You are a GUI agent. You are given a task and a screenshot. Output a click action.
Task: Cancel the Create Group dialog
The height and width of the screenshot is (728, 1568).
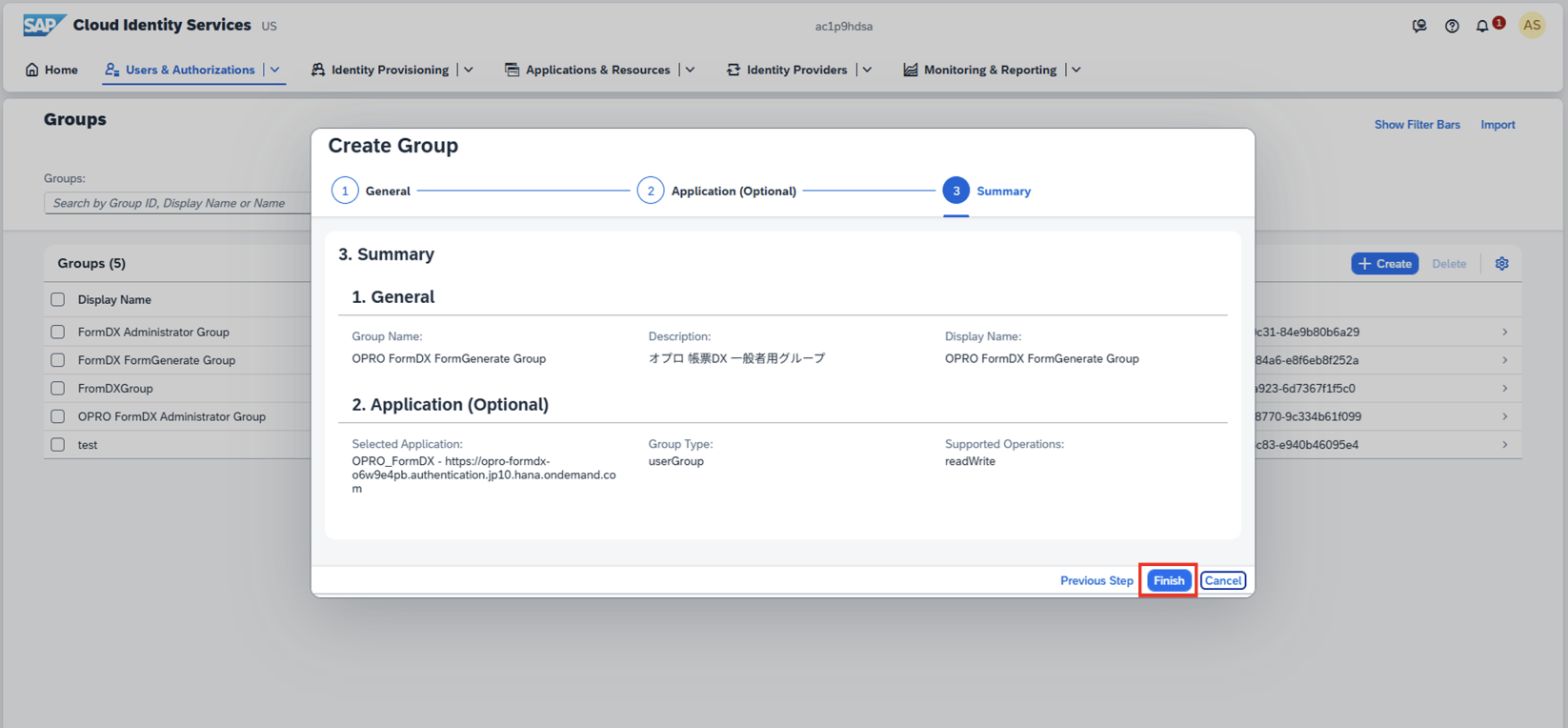click(x=1222, y=580)
